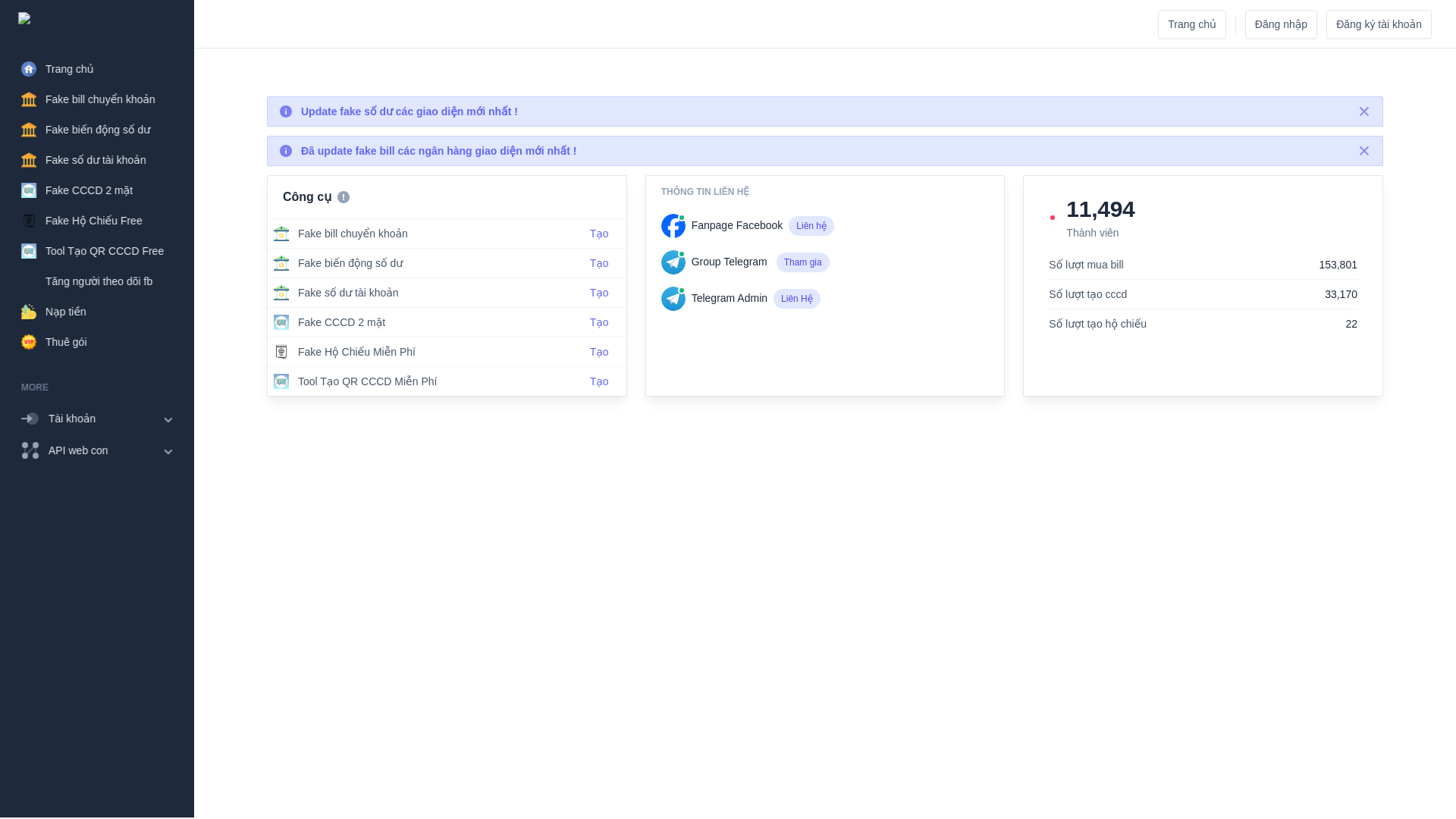Click passport icon for sidebar Fake Hộ Chiếu Free
Viewport: 1456px width, 819px height.
(x=29, y=221)
